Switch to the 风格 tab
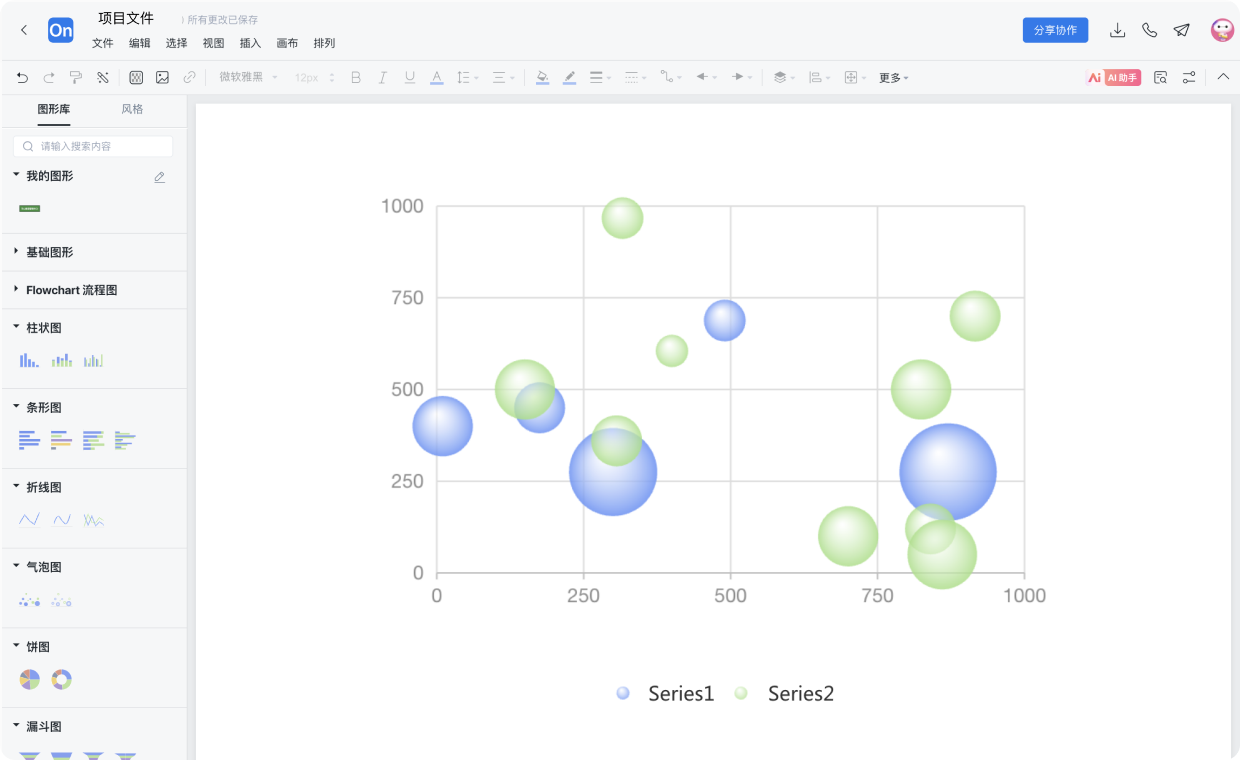The width and height of the screenshot is (1240, 760). (132, 109)
